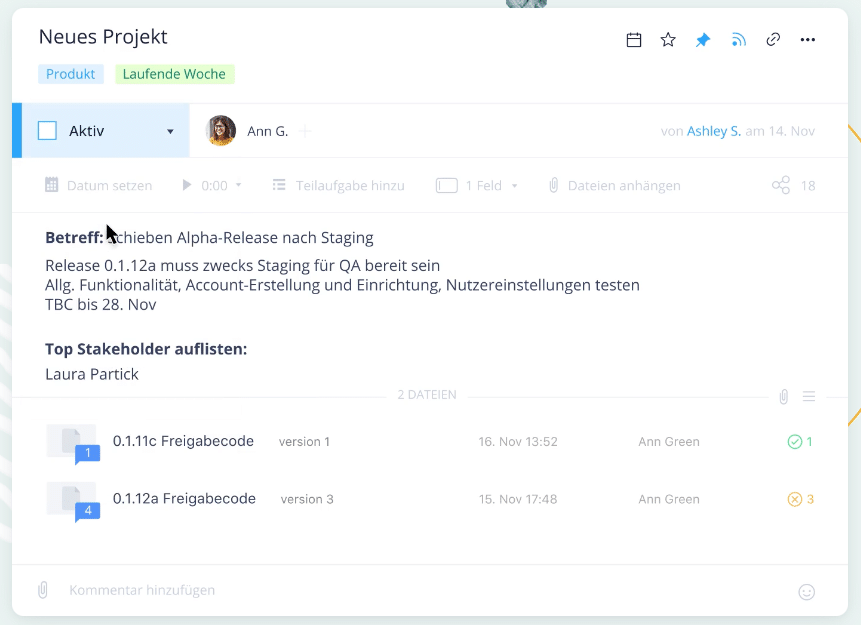Image resolution: width=861 pixels, height=625 pixels.
Task: Star the Neues Projekt task
Action: pos(668,40)
